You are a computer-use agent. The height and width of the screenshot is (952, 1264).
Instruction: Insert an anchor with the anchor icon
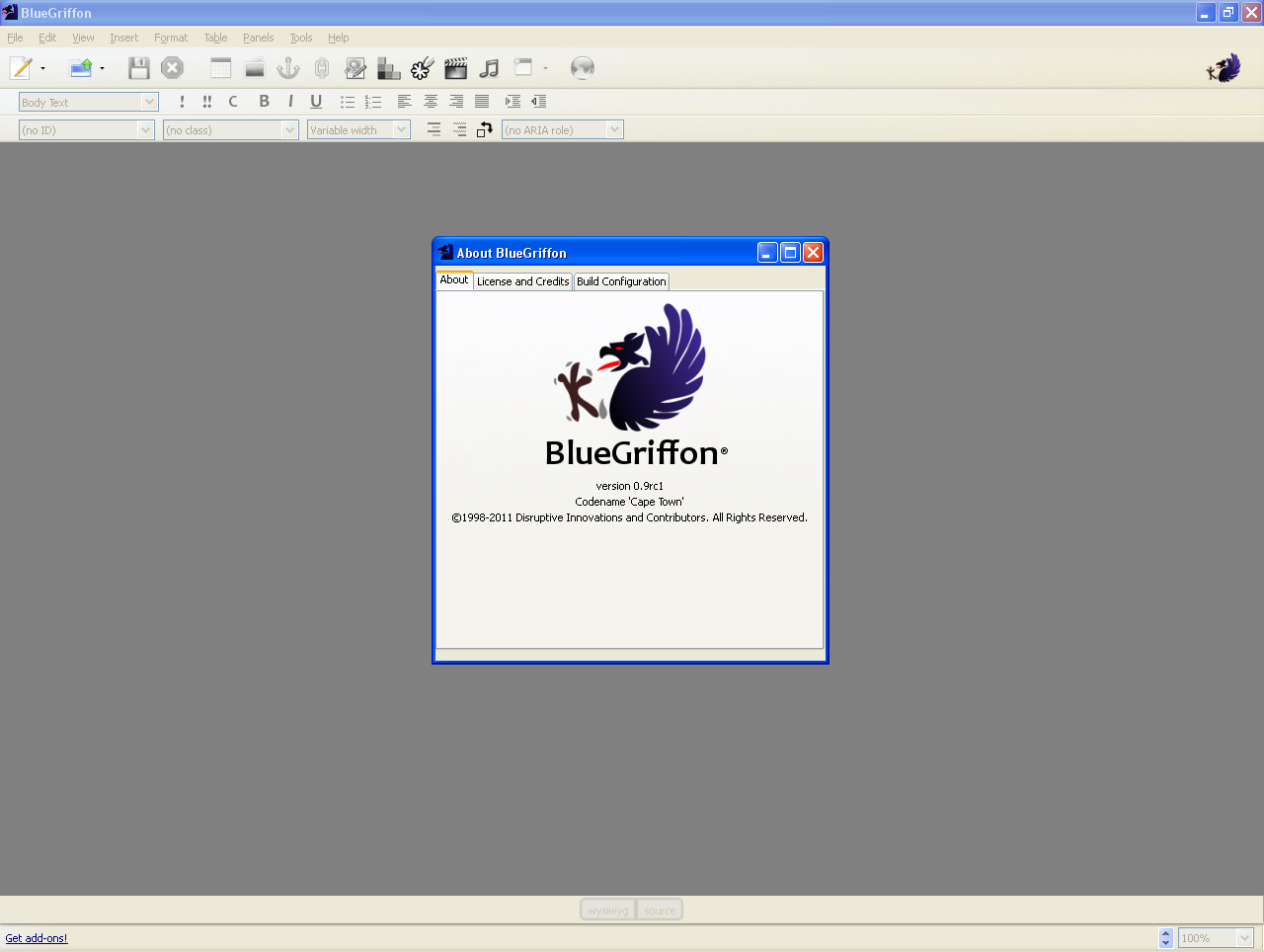[287, 67]
